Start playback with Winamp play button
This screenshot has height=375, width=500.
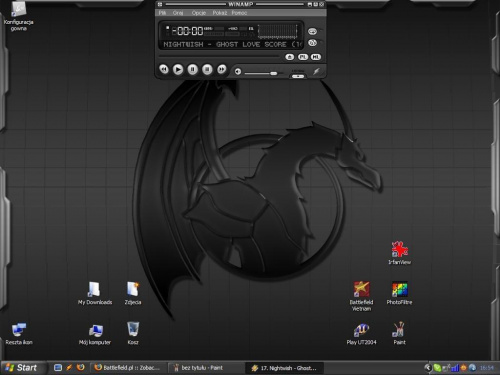pyautogui.click(x=178, y=69)
